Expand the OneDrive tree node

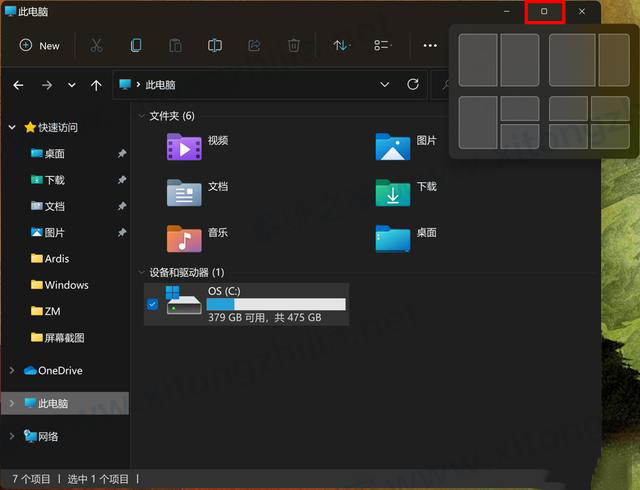tap(12, 371)
